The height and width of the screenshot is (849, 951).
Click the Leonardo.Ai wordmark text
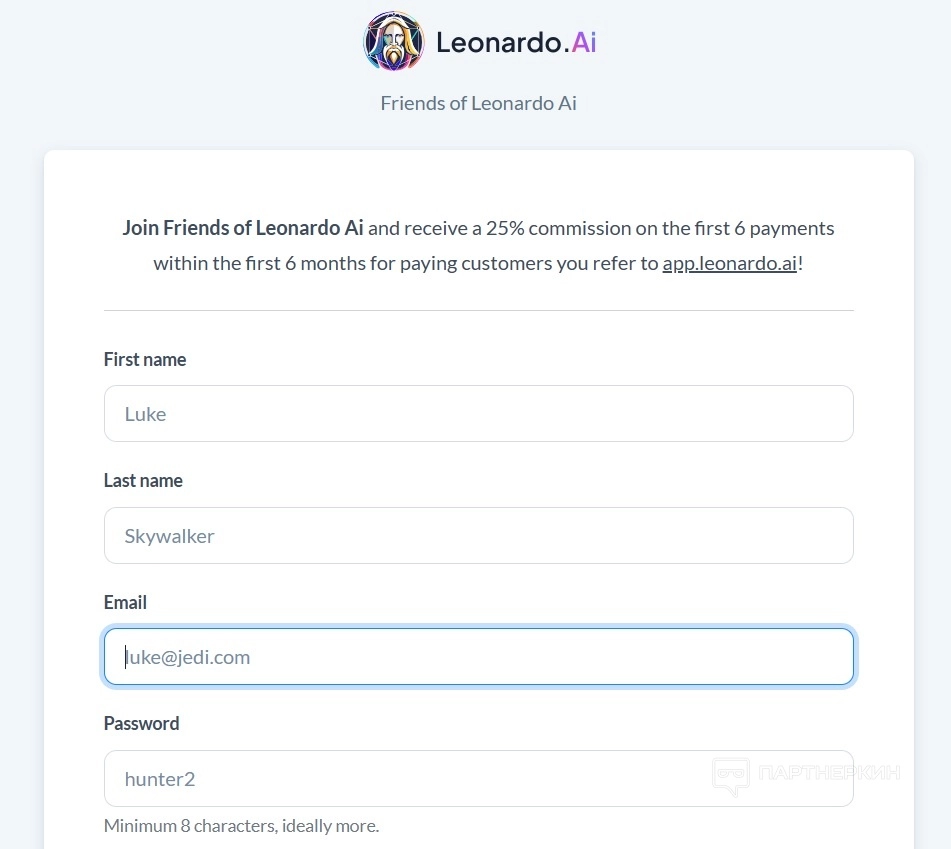tap(516, 42)
